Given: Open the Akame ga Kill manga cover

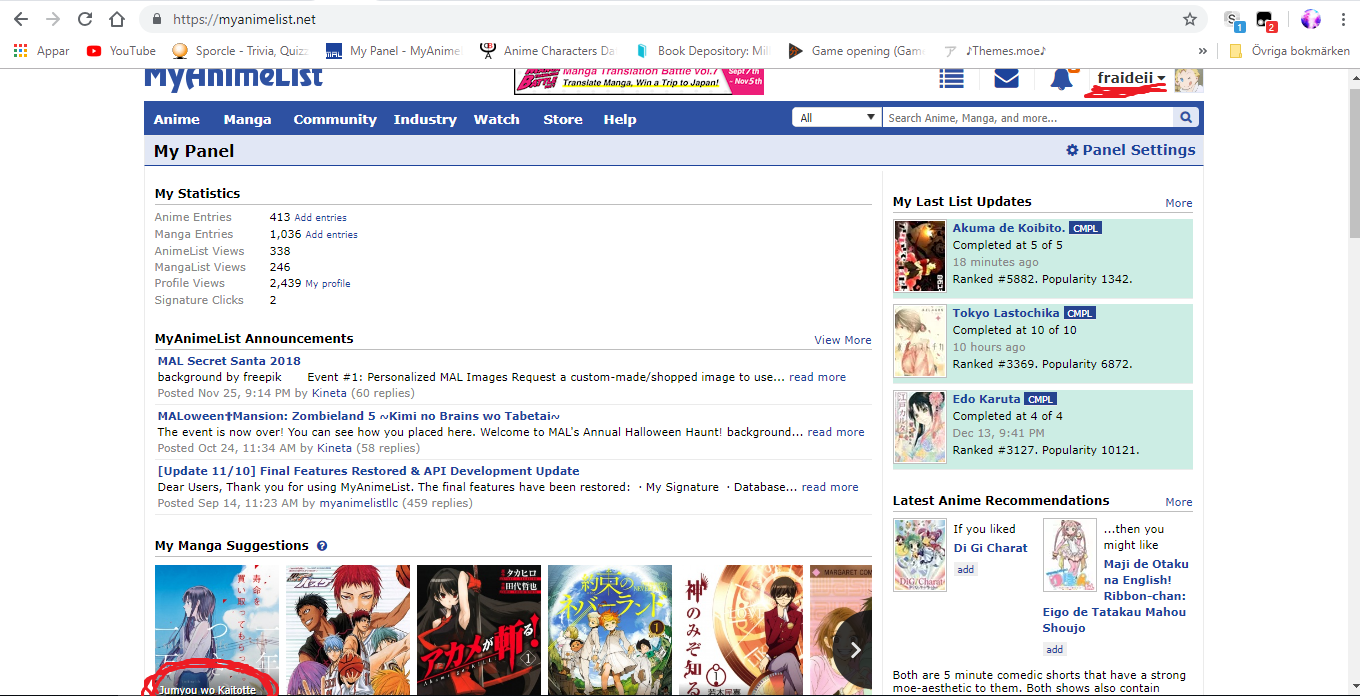Looking at the screenshot, I should click(478, 630).
